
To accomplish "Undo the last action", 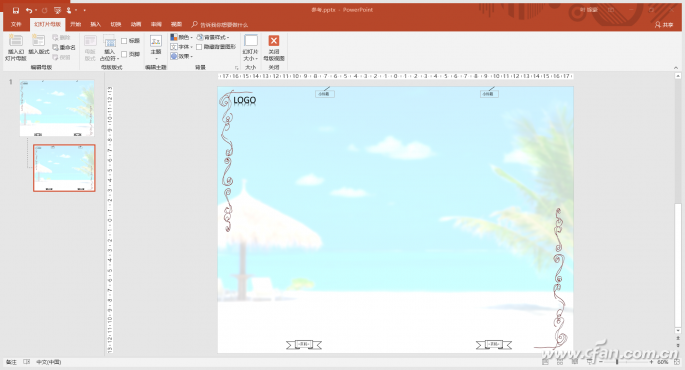I will coord(28,10).
